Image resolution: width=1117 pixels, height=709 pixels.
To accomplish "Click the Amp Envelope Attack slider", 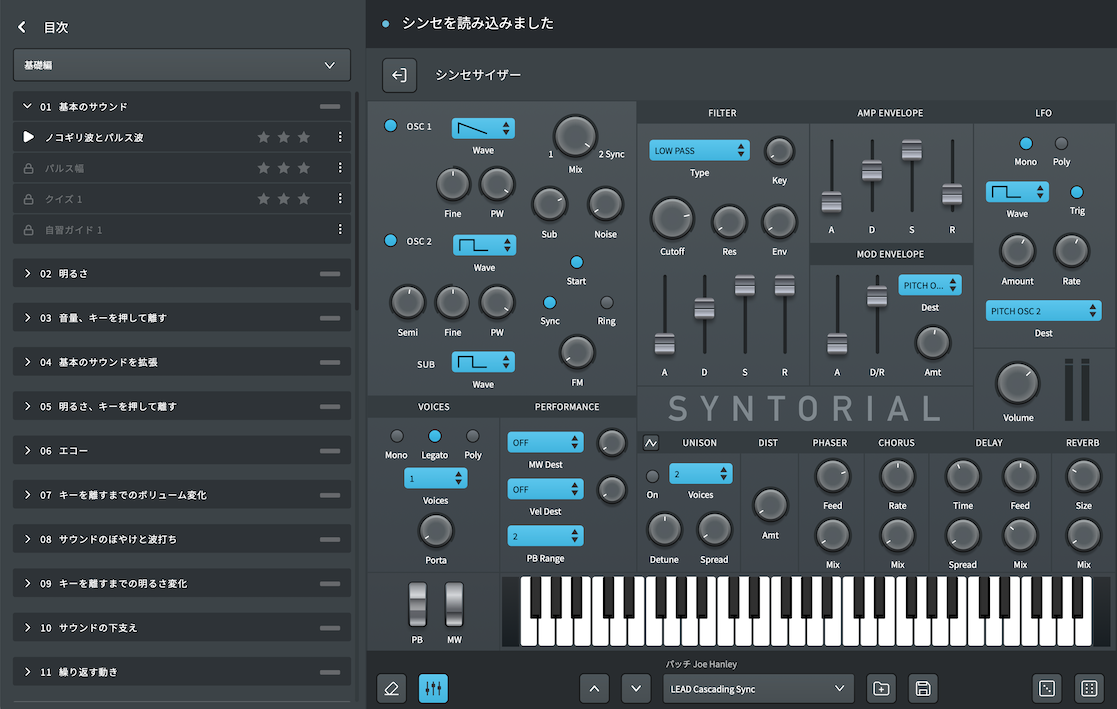I will 831,202.
